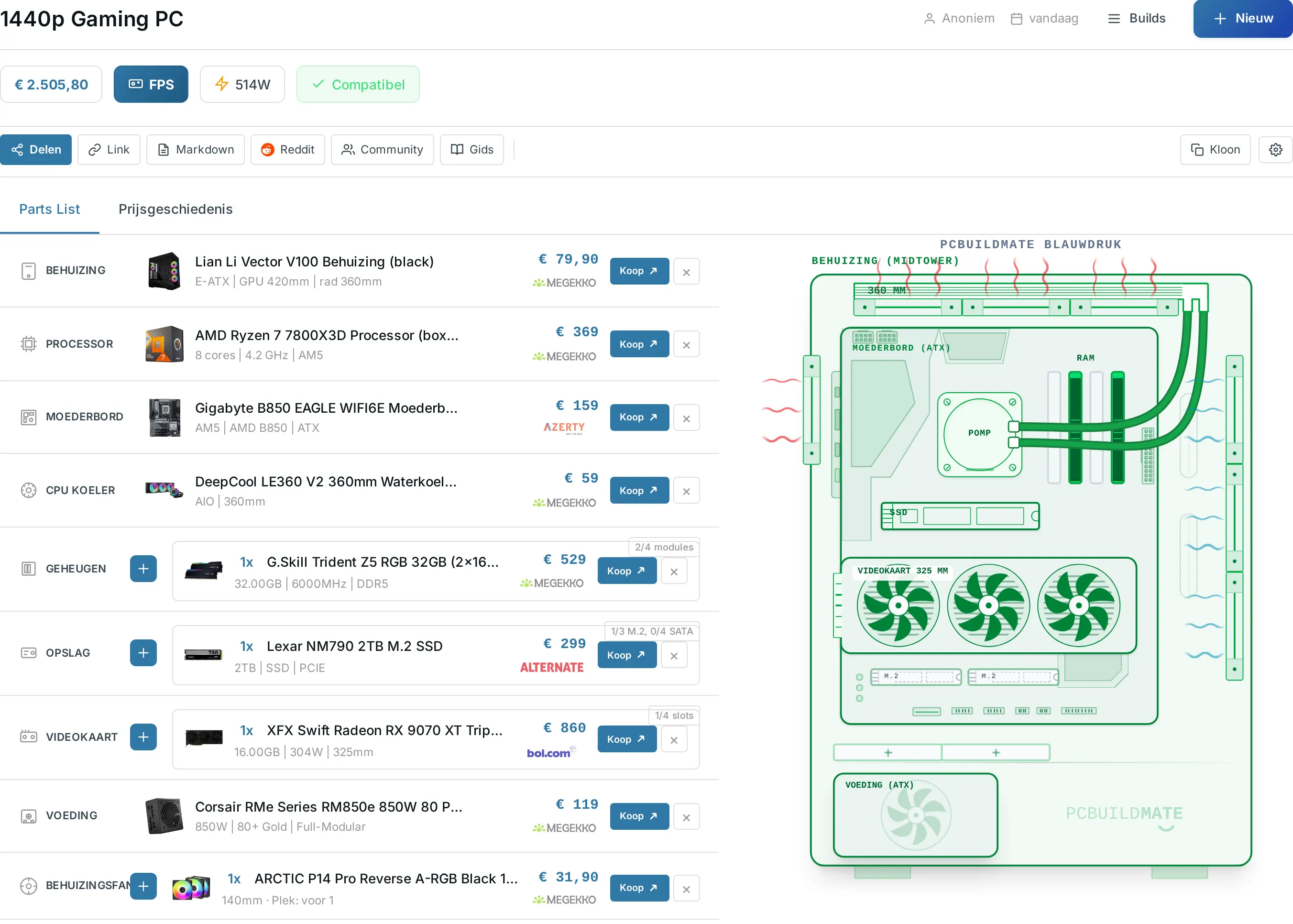Copy the build Link
This screenshot has height=924, width=1293.
pyautogui.click(x=109, y=150)
